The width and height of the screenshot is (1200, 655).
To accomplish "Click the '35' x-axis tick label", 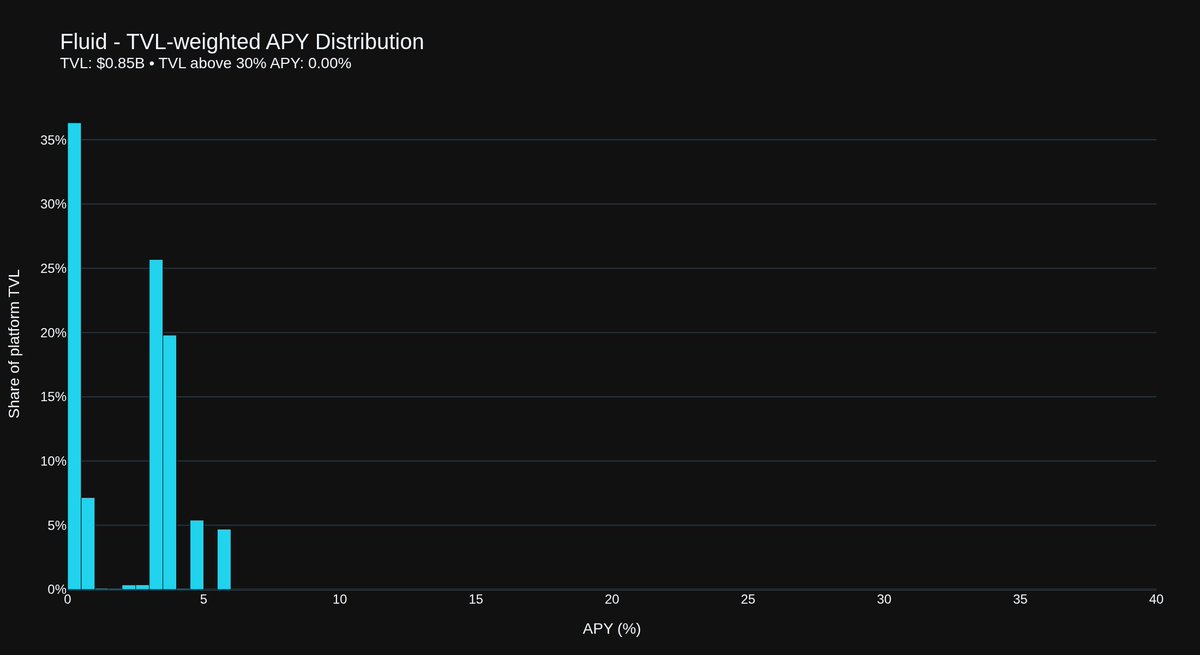I will 1020,600.
